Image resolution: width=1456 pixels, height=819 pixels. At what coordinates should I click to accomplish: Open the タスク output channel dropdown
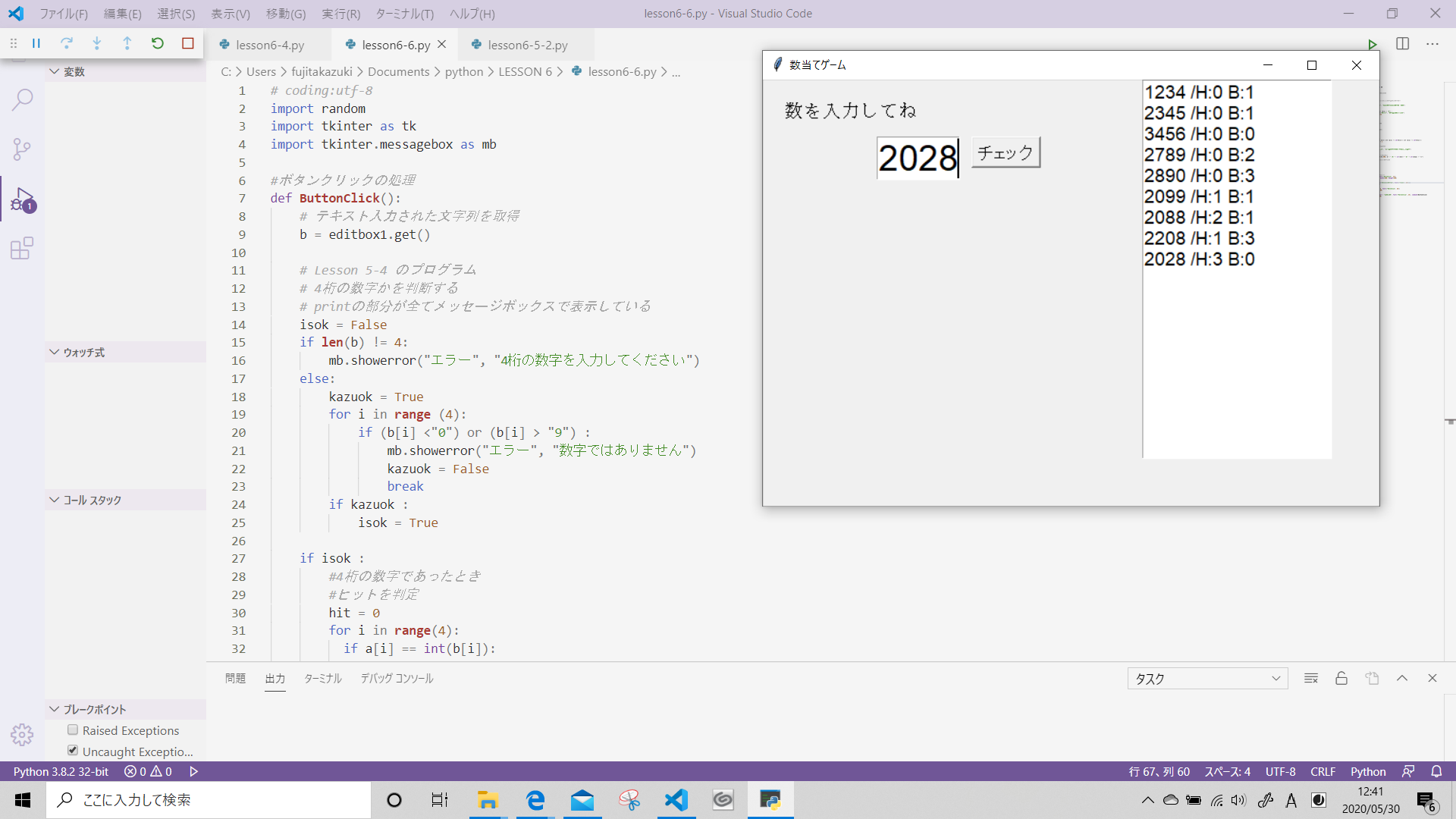1207,679
